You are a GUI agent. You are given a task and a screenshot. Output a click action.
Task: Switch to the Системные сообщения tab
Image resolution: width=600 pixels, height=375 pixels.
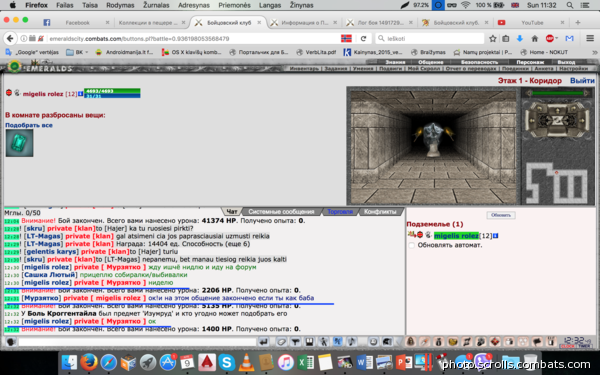coord(281,211)
